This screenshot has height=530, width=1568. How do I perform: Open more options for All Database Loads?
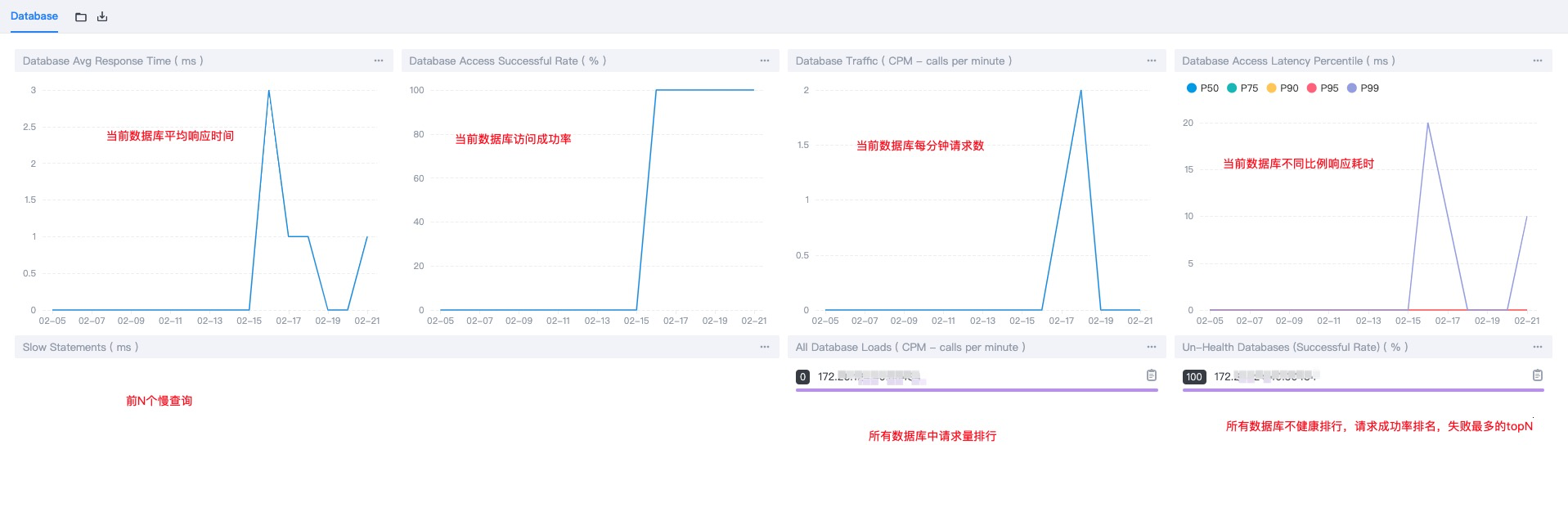pyautogui.click(x=1152, y=347)
